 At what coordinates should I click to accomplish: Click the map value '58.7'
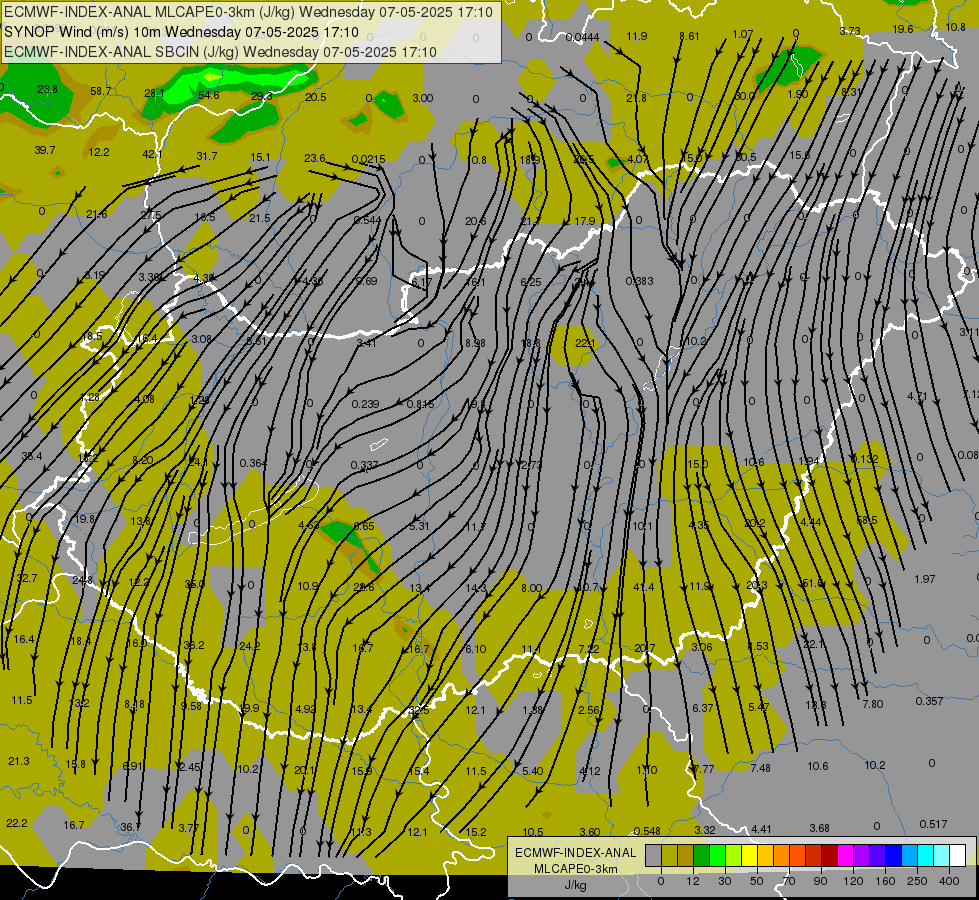(x=101, y=91)
